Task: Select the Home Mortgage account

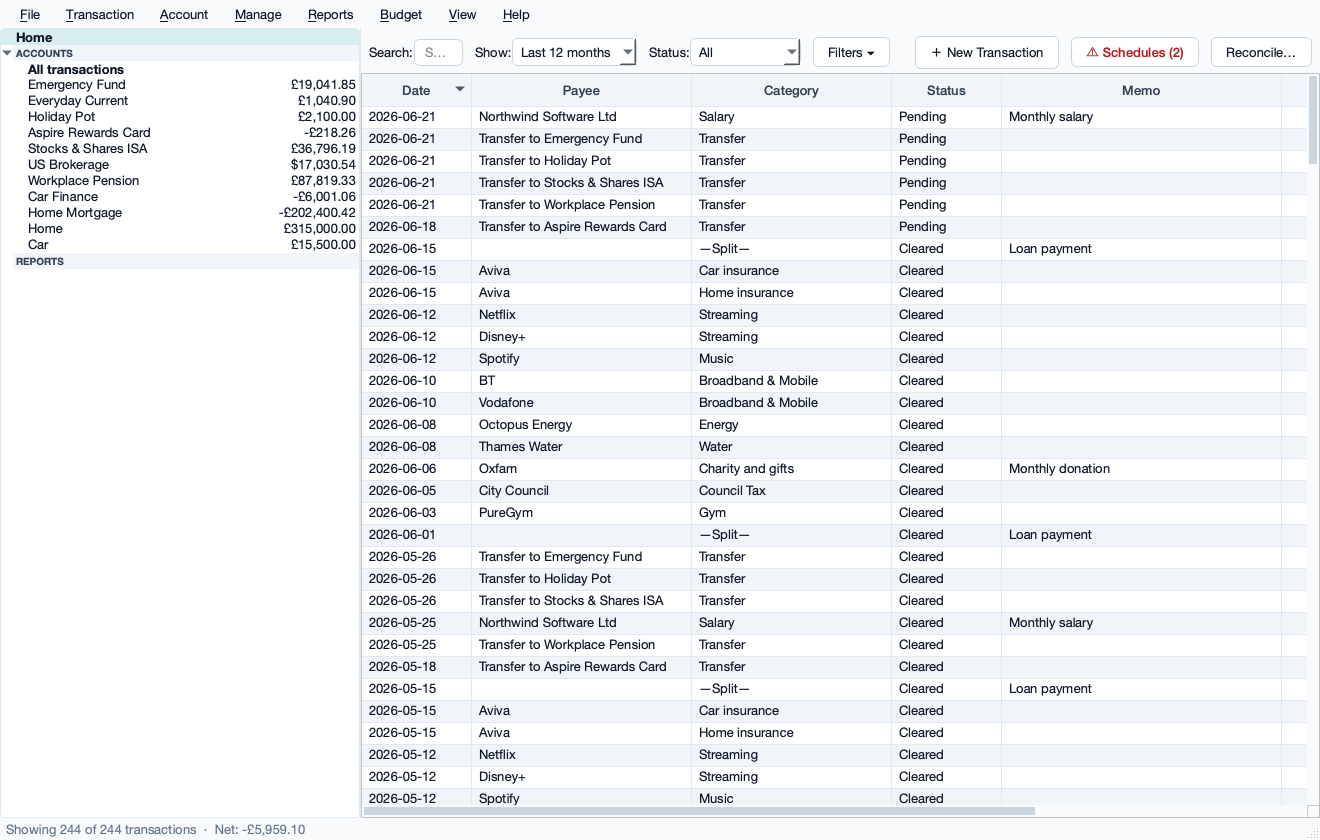Action: tap(180, 213)
